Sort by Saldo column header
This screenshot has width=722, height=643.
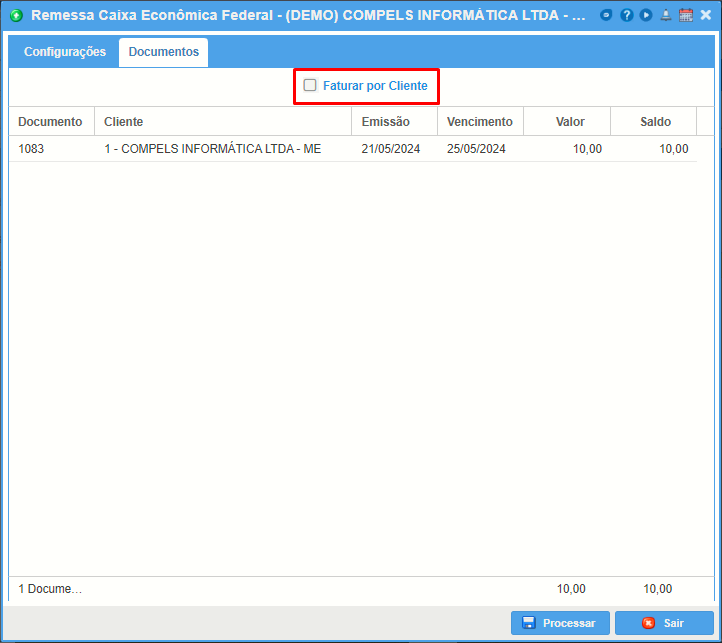click(653, 122)
